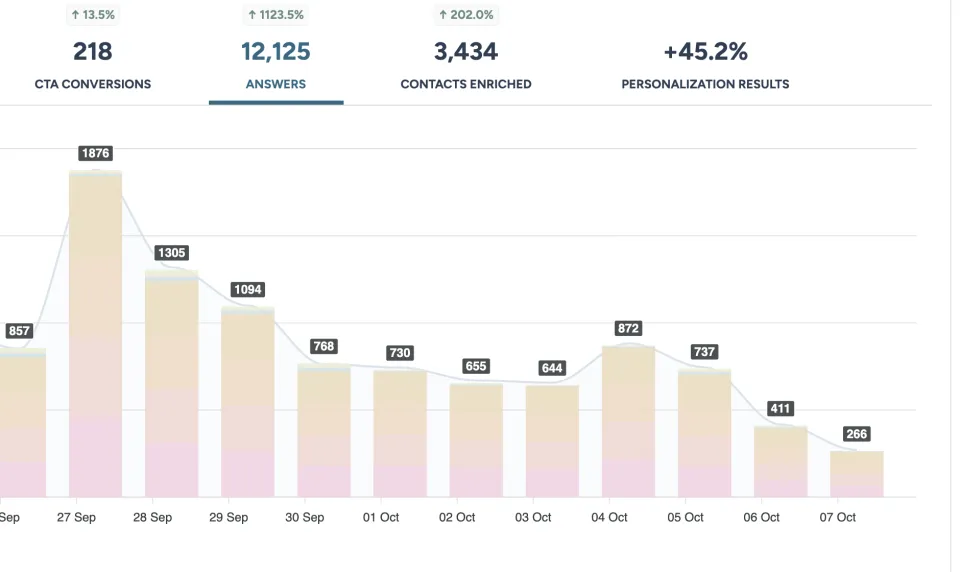Image resolution: width=960 pixels, height=572 pixels.
Task: Click the 655 data label
Action: click(x=476, y=366)
